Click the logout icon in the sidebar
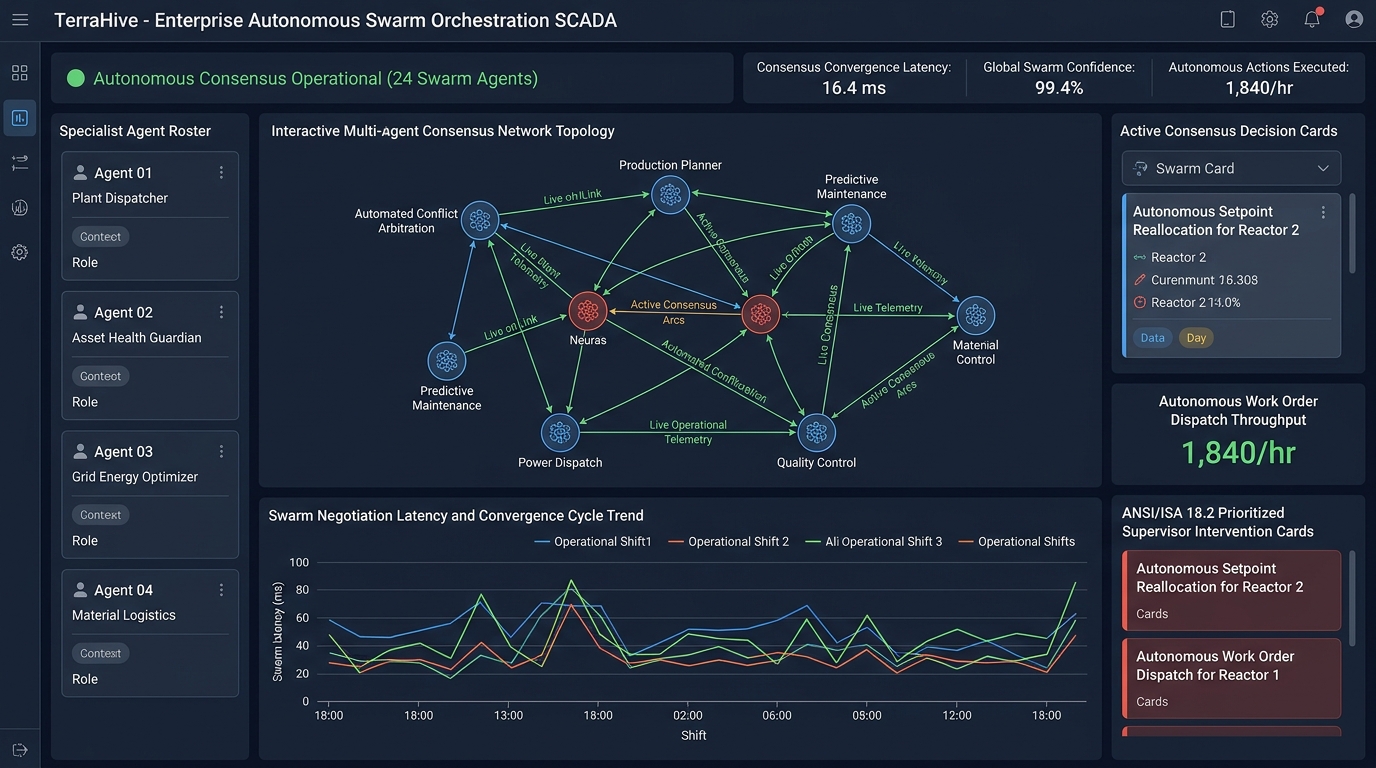Screen dimensions: 1376x768 point(20,750)
